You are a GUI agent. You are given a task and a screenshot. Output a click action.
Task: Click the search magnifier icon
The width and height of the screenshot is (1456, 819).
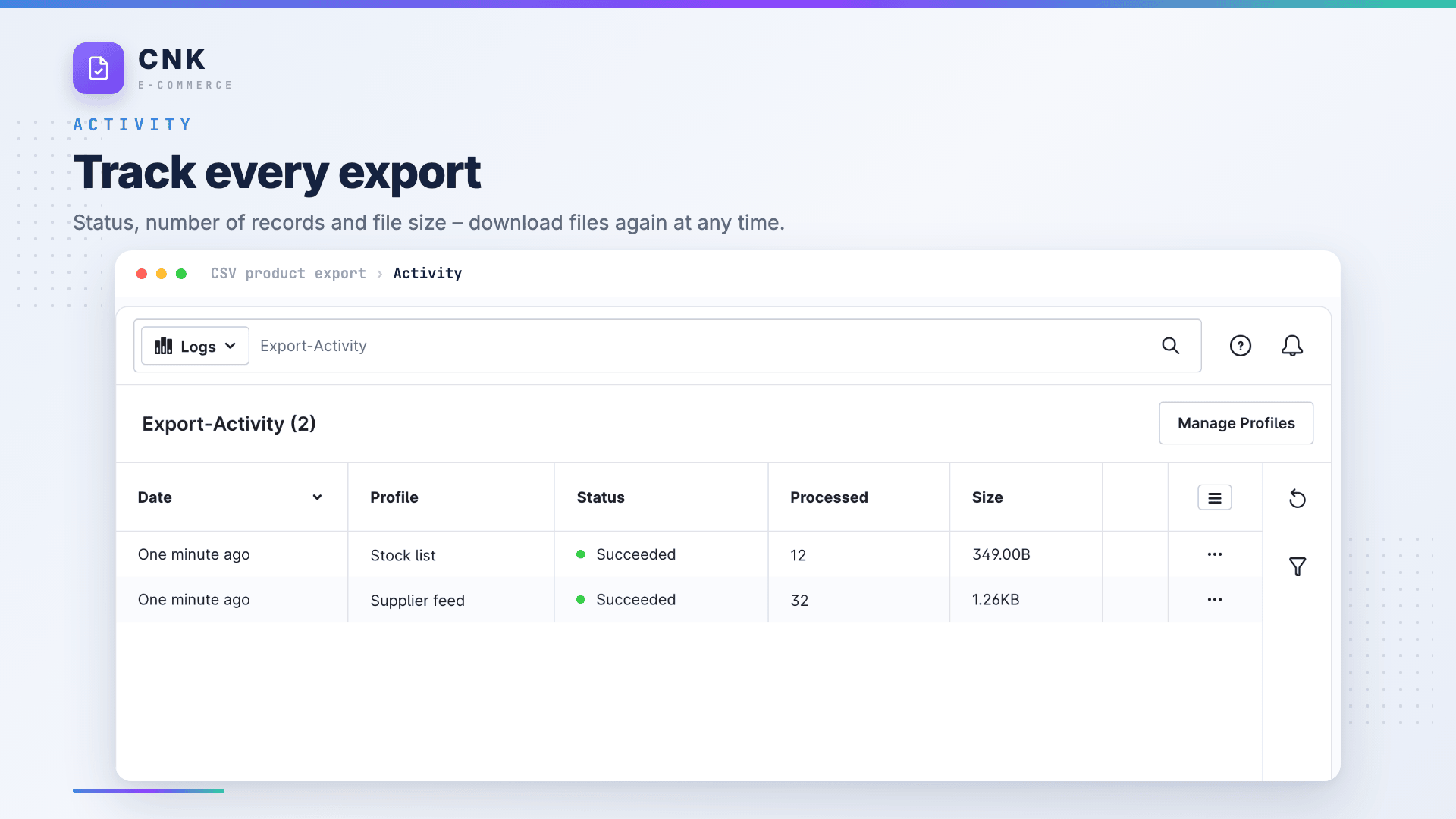(x=1170, y=346)
